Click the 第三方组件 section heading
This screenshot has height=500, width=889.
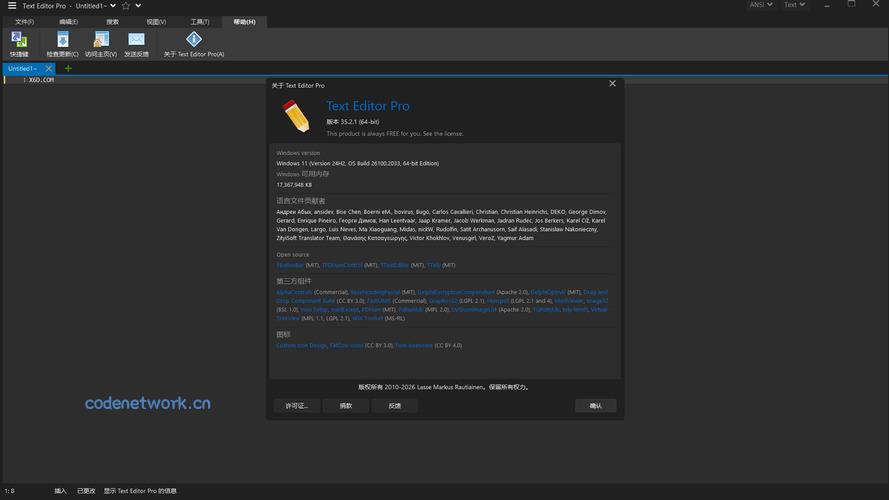point(294,281)
